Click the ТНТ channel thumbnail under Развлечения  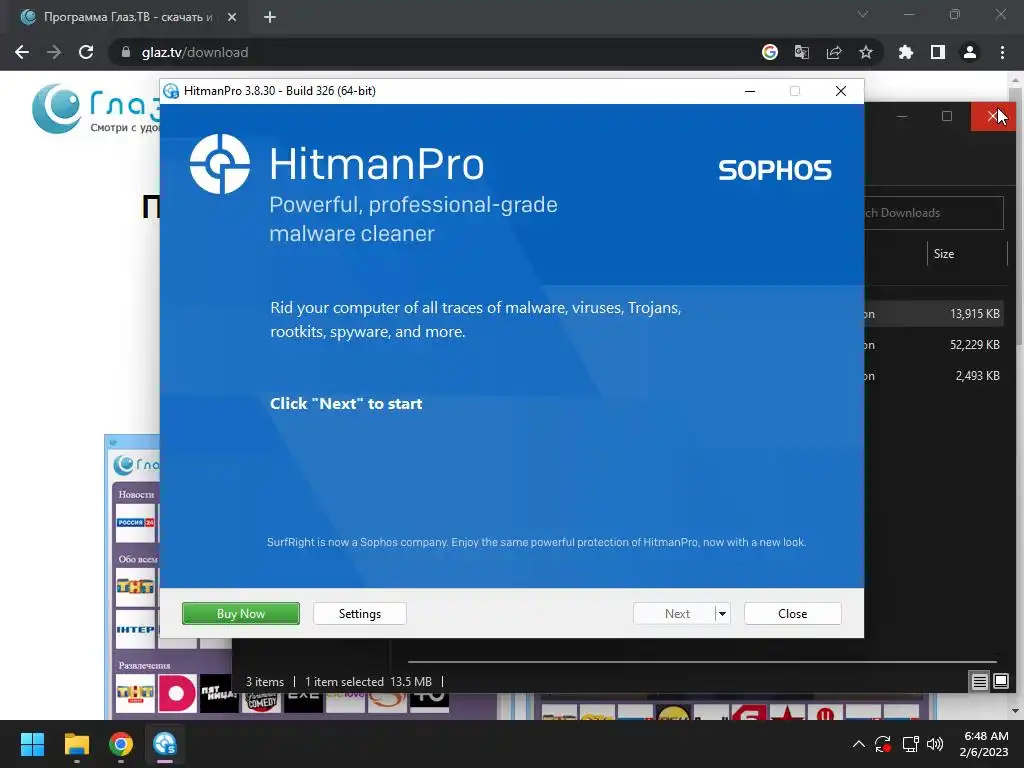[x=135, y=694]
